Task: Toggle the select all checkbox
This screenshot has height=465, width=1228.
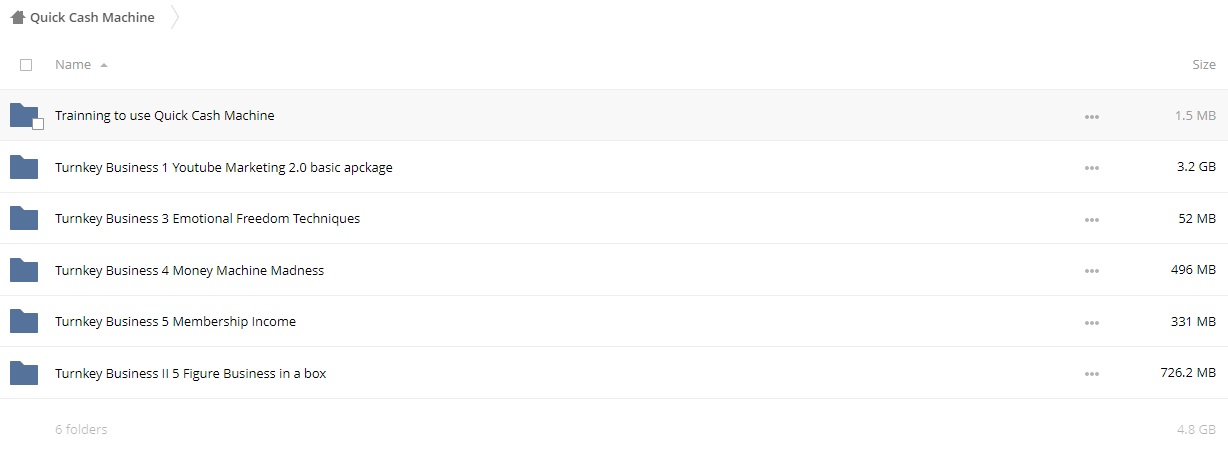Action: (x=26, y=65)
